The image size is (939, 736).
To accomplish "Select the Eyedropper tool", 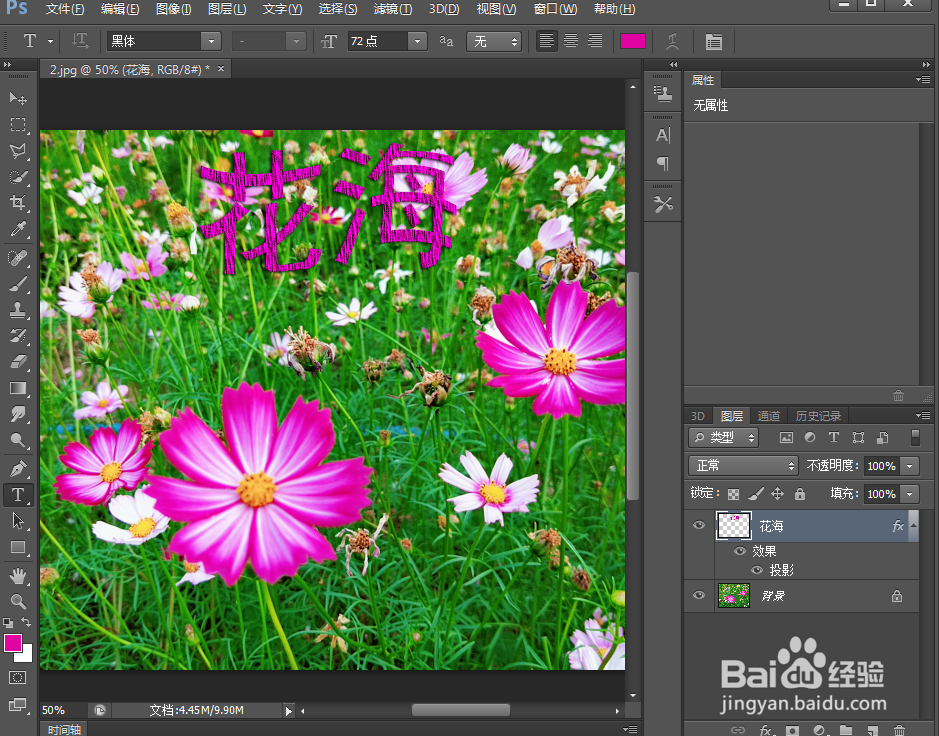I will pos(18,229).
